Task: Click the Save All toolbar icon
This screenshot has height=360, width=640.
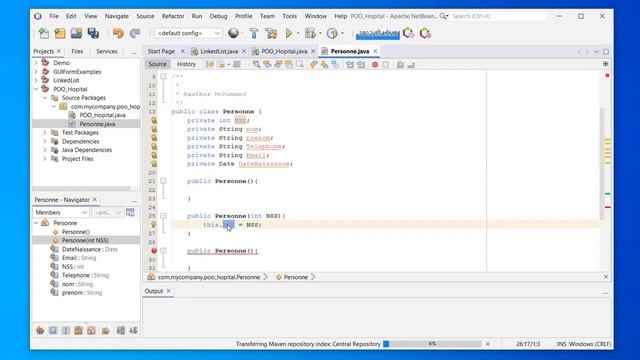Action: coord(93,33)
